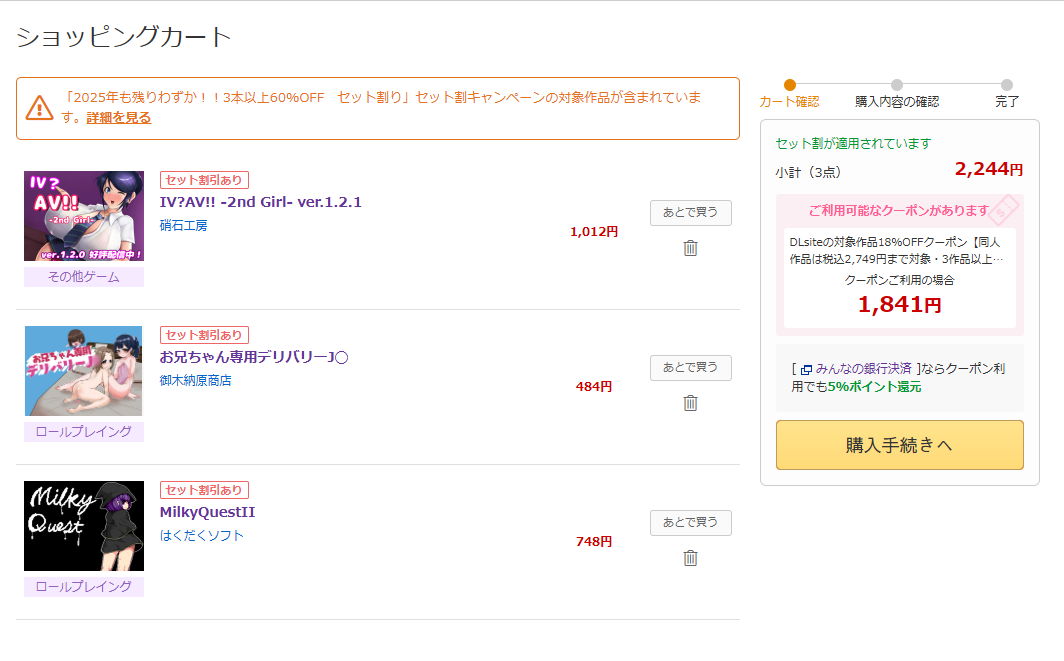Viewport: 1064px width, 661px height.
Task: Click external link icon beside みんなの銀行決済
Action: tap(806, 369)
